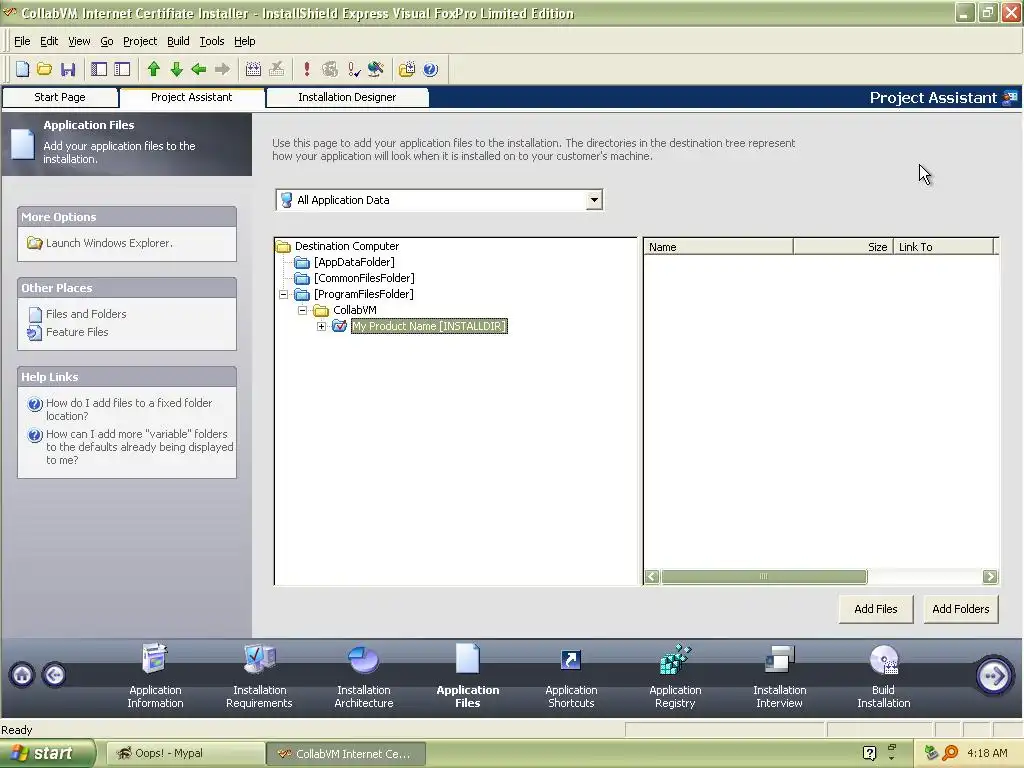Screen dimensions: 1024x768
Task: Click the magnifier tray icon near clock
Action: click(950, 753)
